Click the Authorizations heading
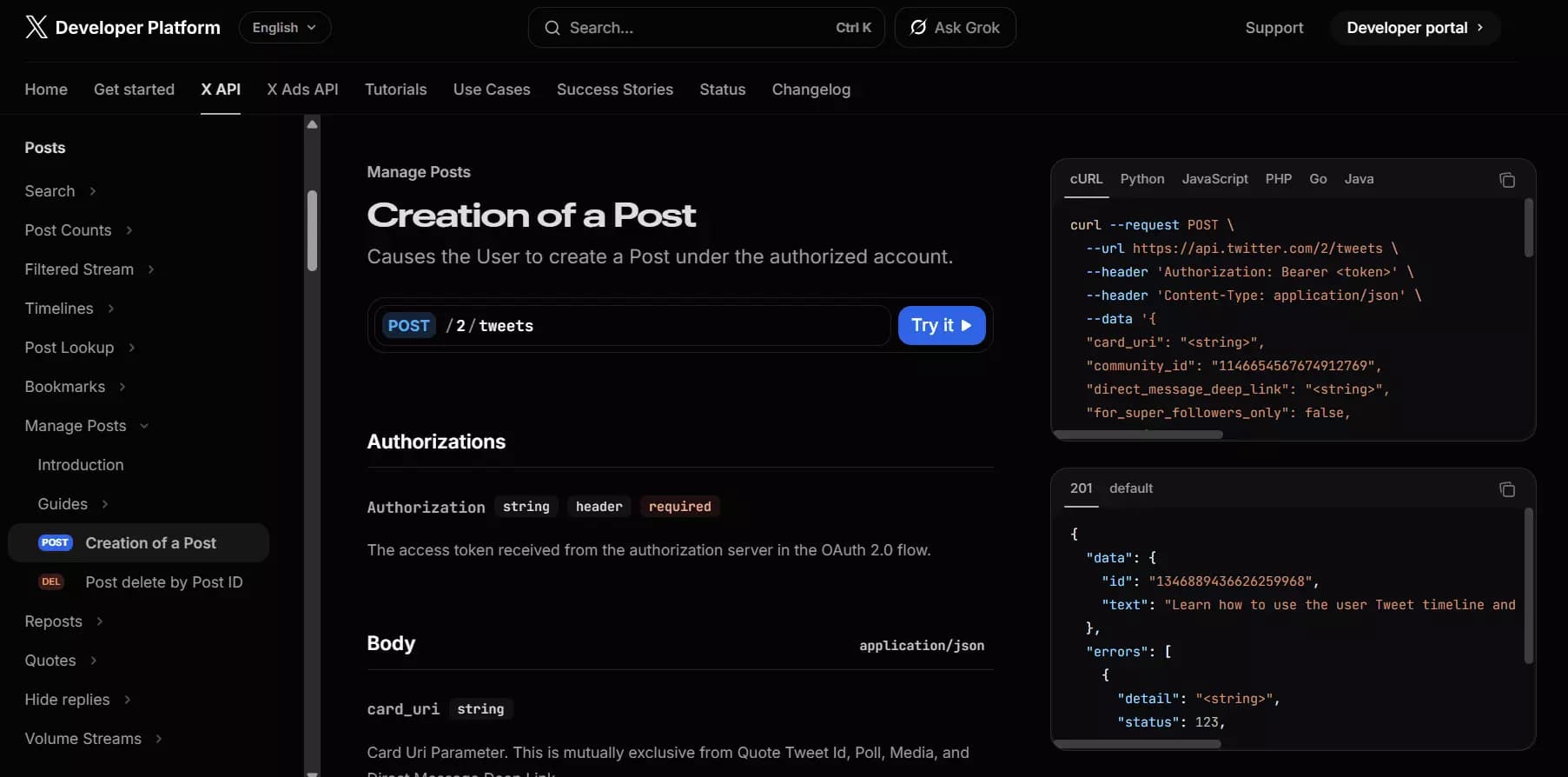 pos(436,442)
